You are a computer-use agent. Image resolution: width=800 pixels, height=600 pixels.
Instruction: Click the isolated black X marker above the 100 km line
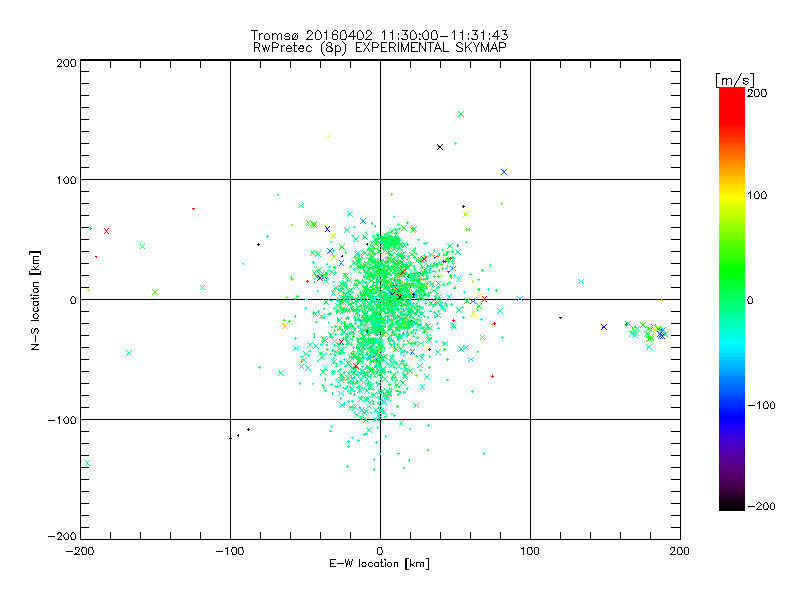(x=440, y=147)
